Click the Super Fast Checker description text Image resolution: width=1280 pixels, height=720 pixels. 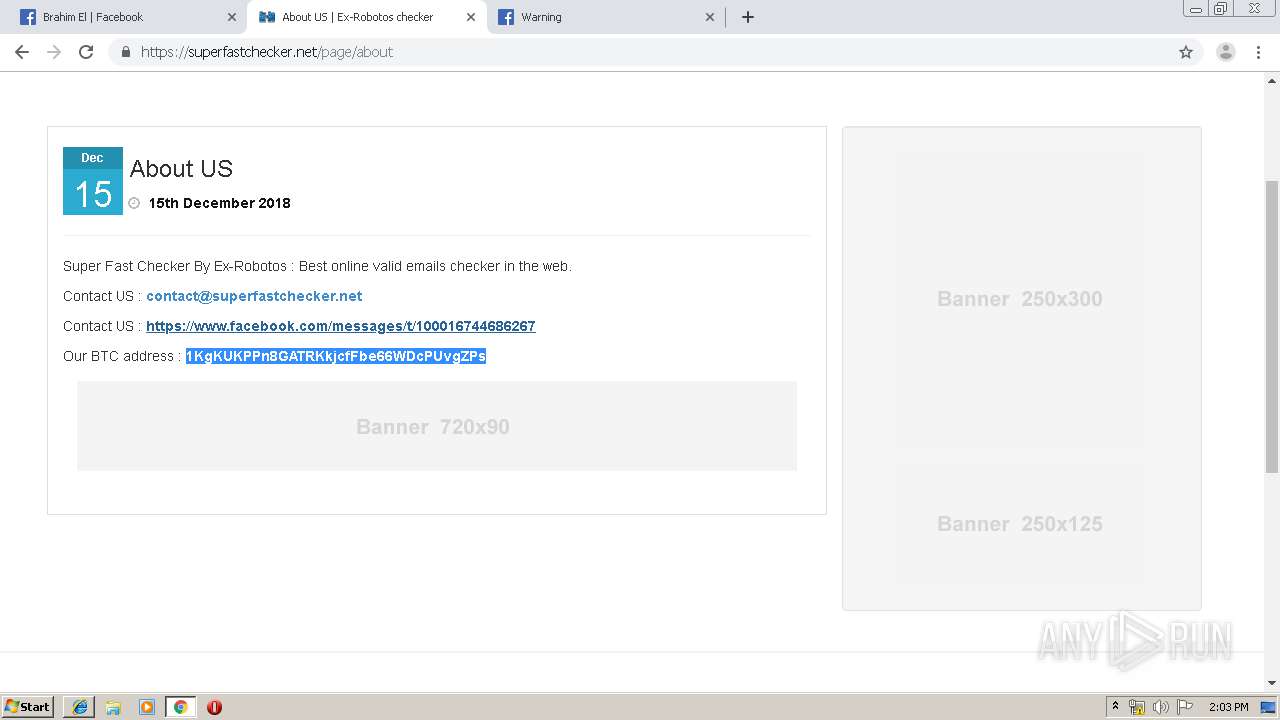[x=317, y=266]
